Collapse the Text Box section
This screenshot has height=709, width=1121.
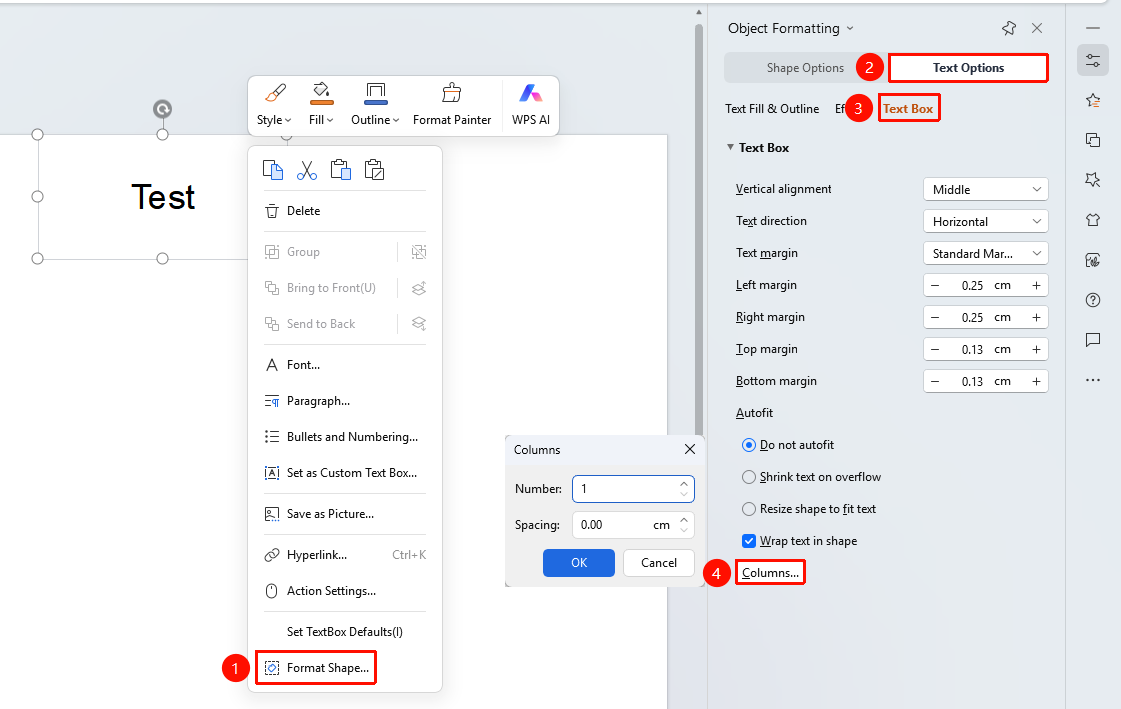tap(731, 147)
